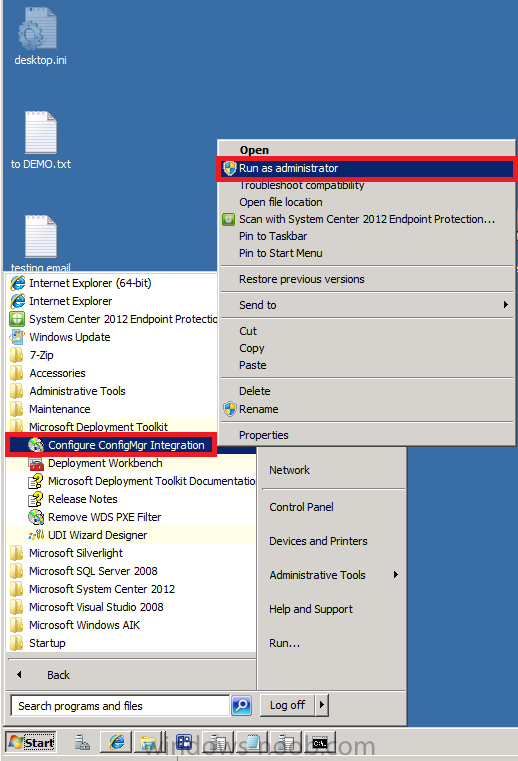Choose Restore previous versions
This screenshot has height=761, width=518.
click(301, 279)
